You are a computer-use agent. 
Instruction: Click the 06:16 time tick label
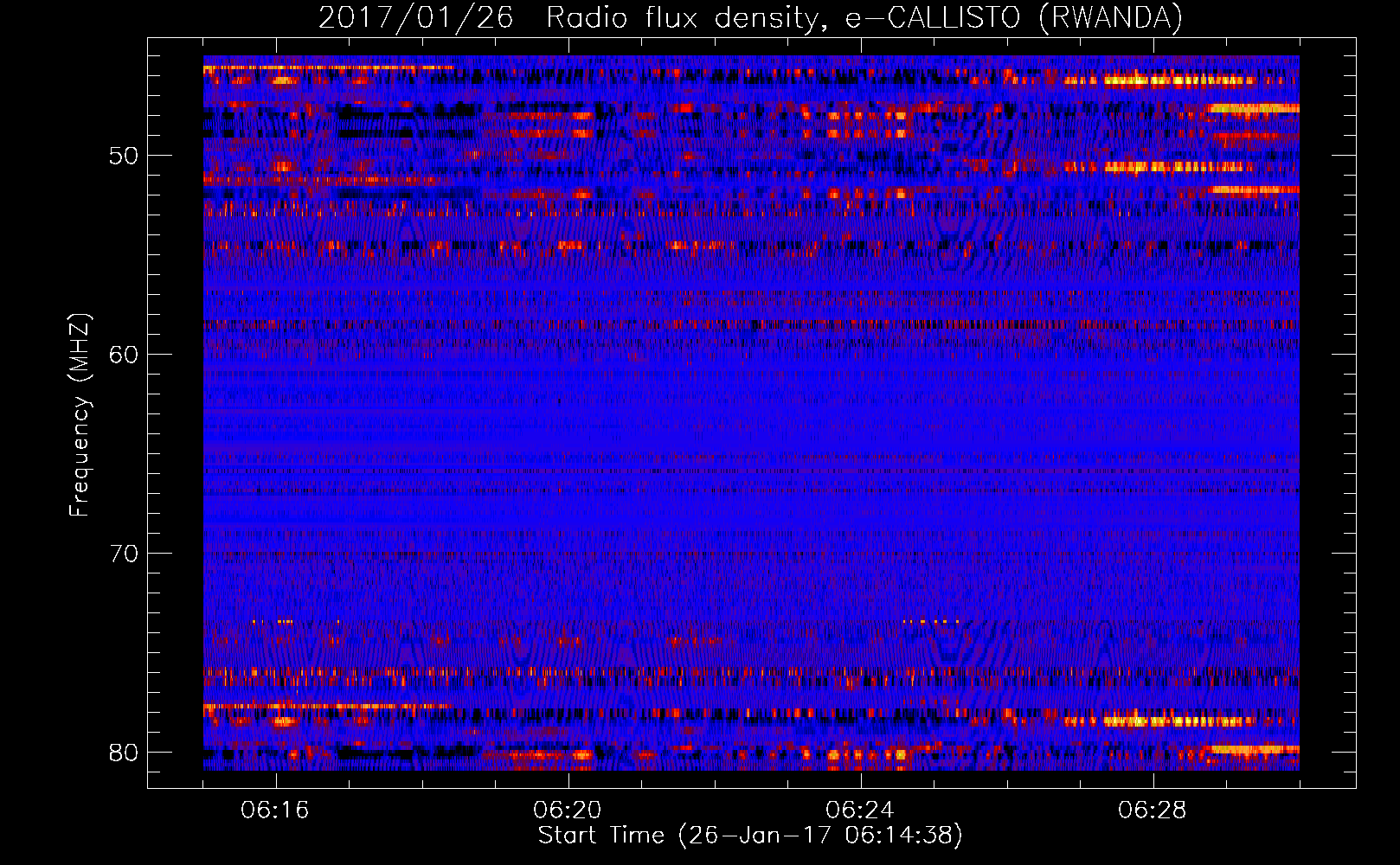tap(275, 811)
